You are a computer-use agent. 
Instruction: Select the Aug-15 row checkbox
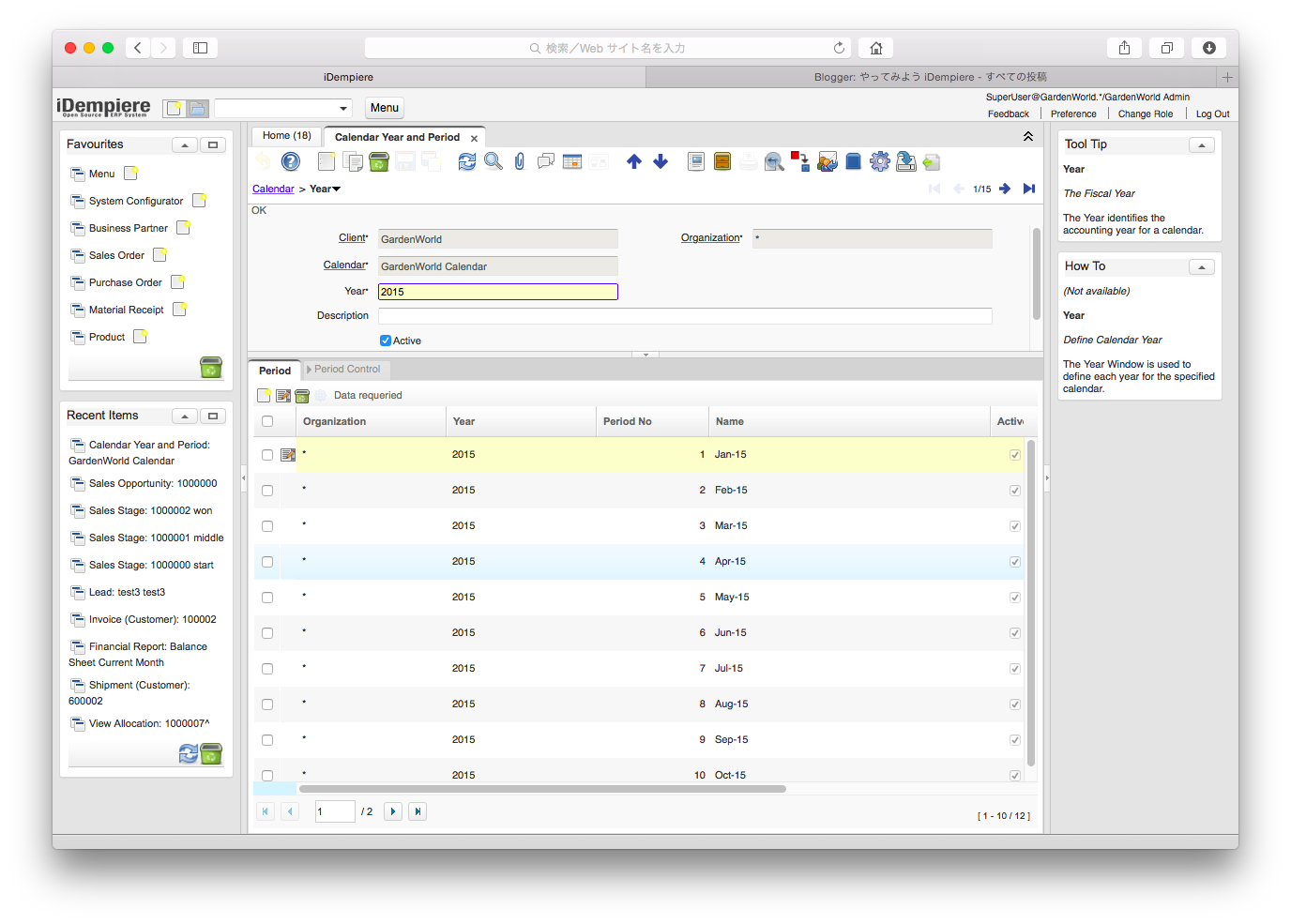click(x=267, y=704)
